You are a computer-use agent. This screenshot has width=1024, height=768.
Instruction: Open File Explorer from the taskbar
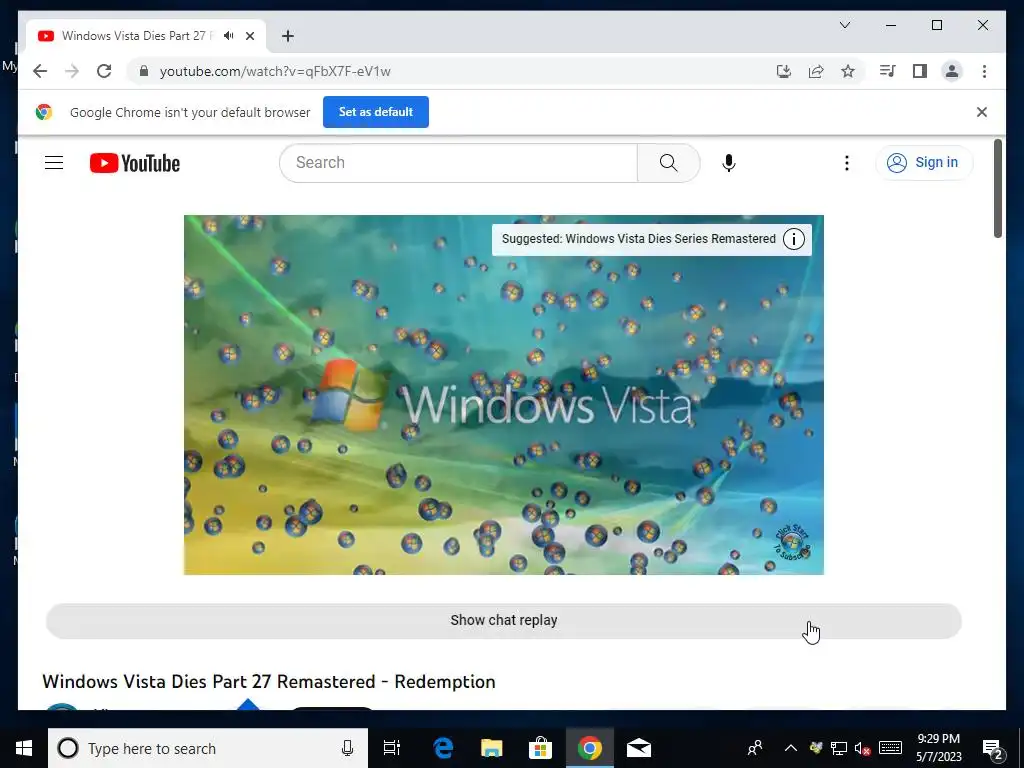(x=492, y=748)
